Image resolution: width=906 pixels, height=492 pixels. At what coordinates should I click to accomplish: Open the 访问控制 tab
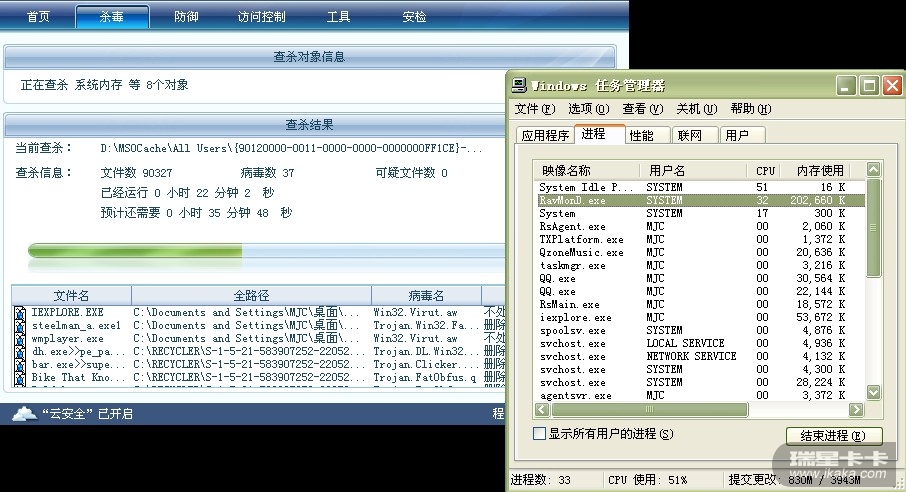coord(261,17)
